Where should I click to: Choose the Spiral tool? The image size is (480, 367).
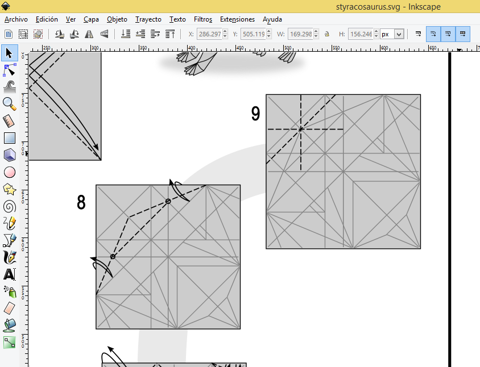(x=9, y=207)
